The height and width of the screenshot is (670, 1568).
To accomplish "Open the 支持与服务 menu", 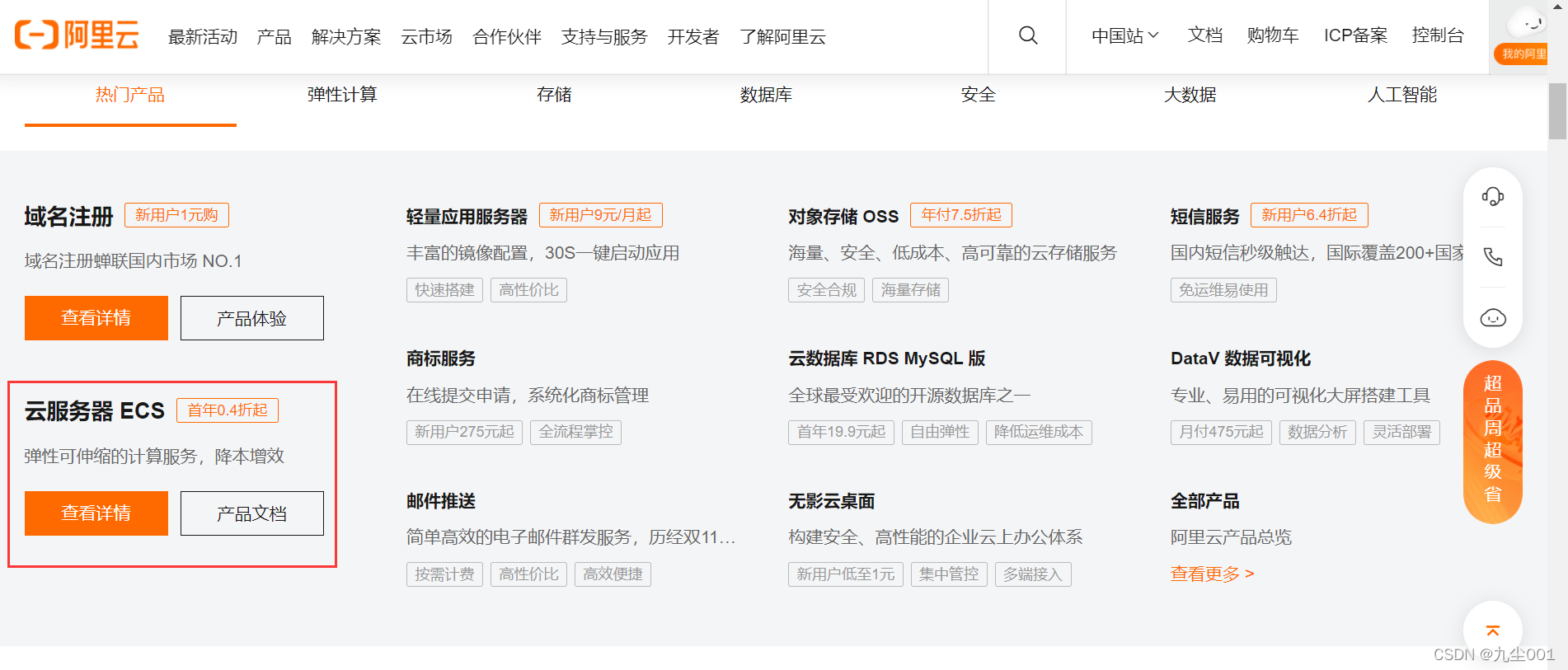I will [604, 36].
